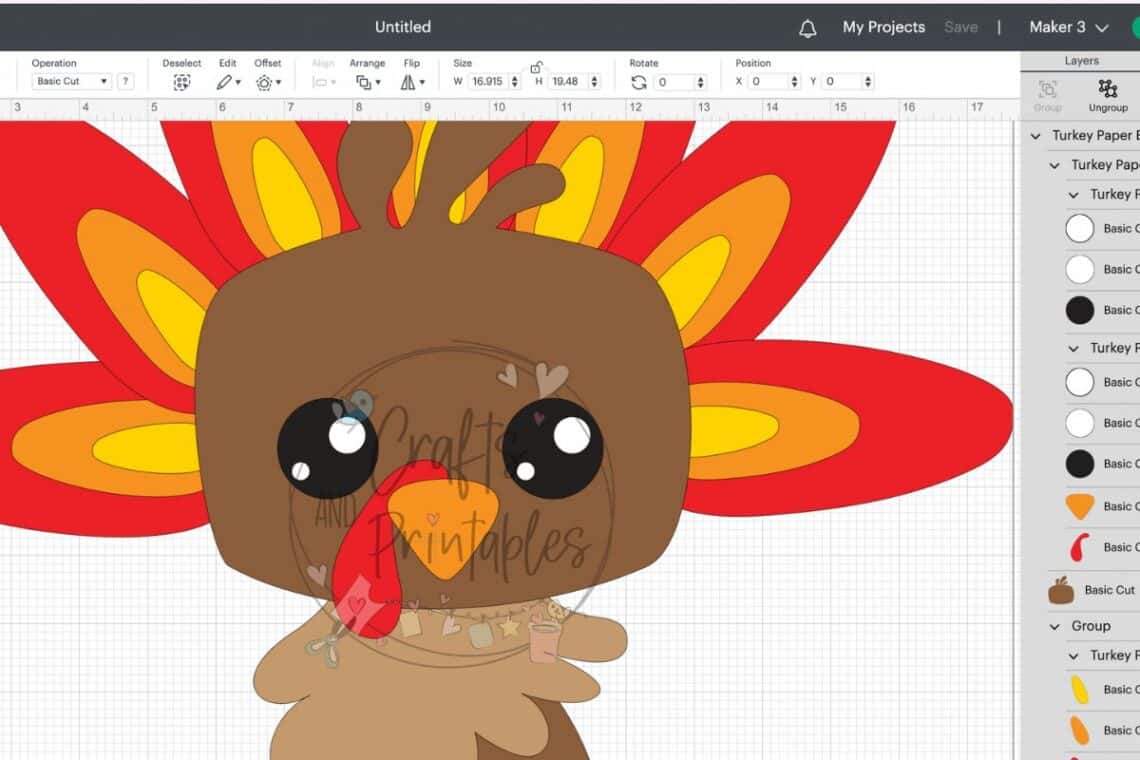
Task: Click the Deselect icon
Action: point(182,83)
